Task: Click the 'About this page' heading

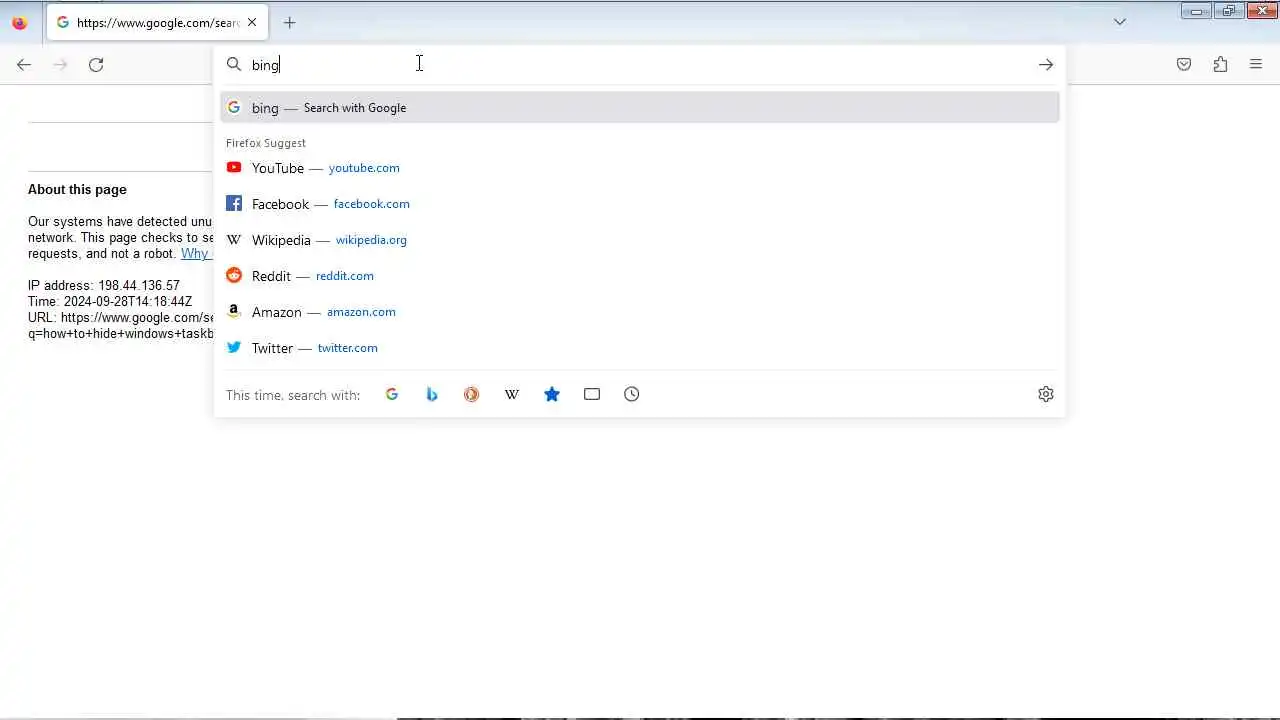Action: pyautogui.click(x=77, y=189)
